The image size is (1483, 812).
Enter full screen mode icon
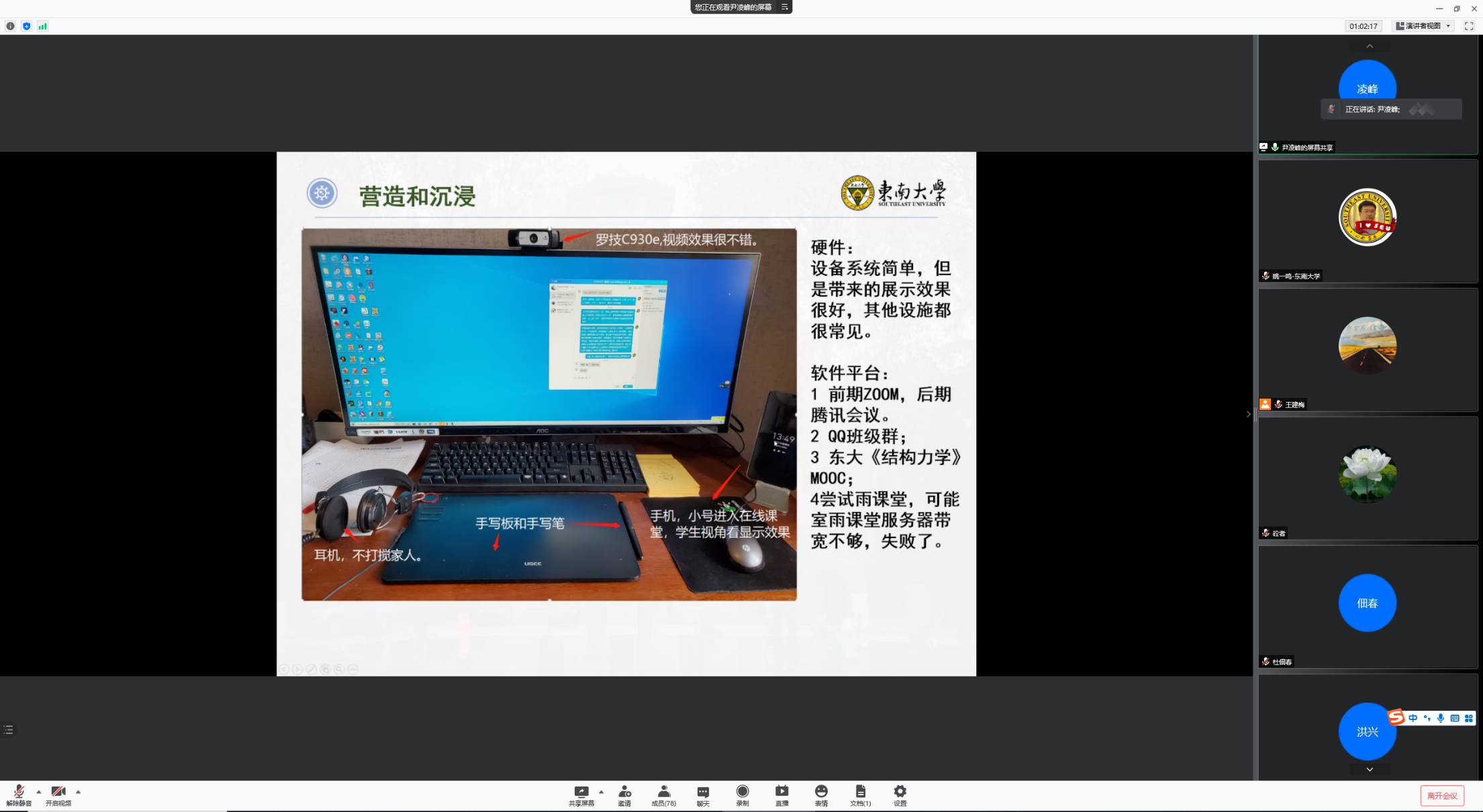pos(1469,26)
